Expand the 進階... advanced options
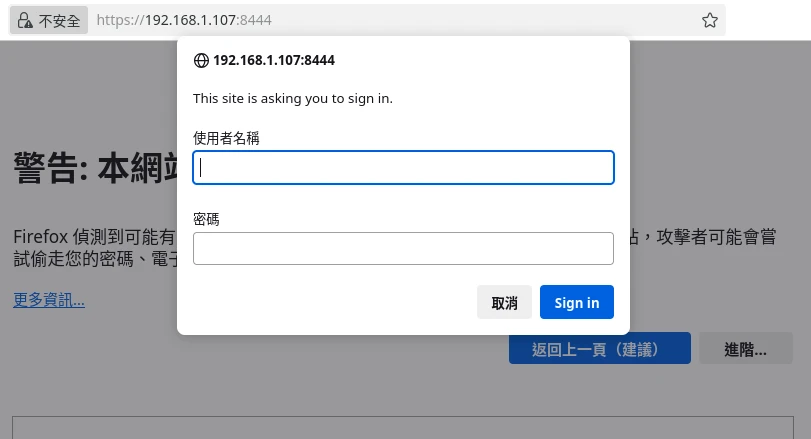 745,349
